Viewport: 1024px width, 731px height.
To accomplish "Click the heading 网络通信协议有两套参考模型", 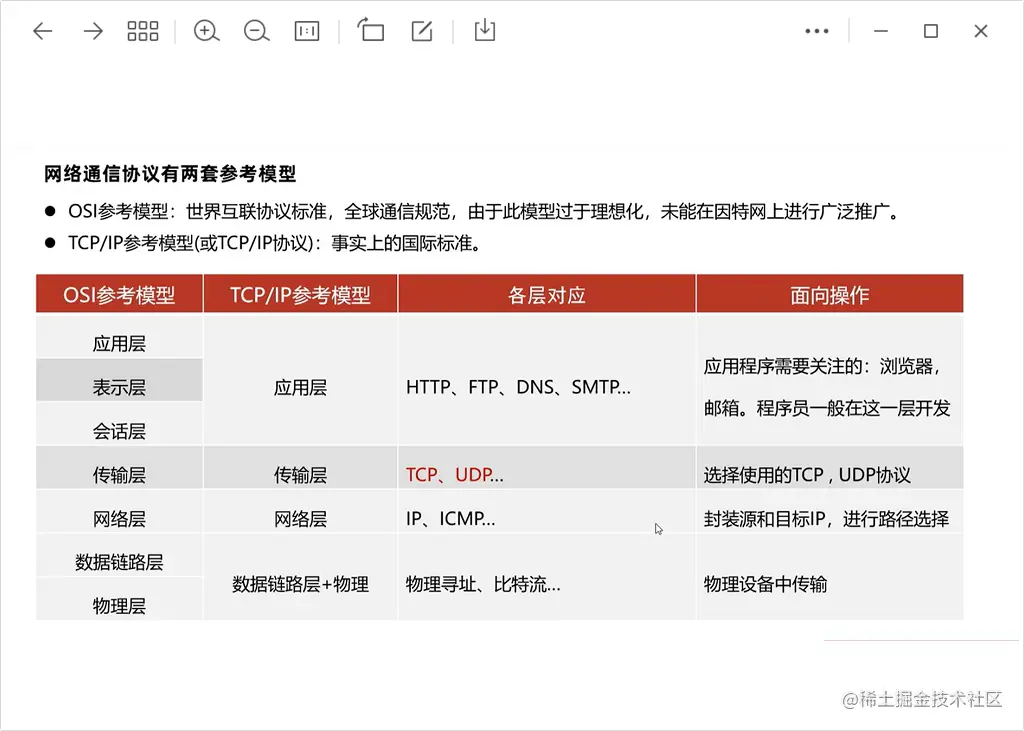I will pos(170,174).
